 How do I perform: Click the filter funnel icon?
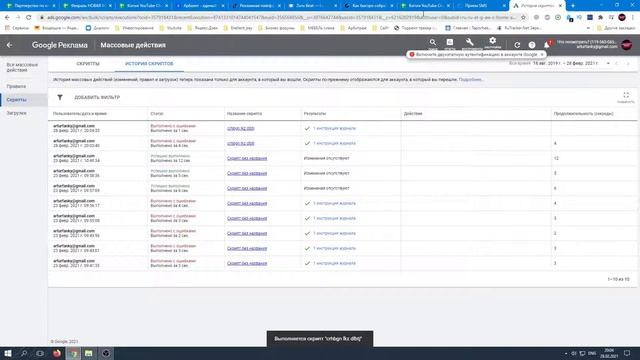pyautogui.click(x=60, y=98)
